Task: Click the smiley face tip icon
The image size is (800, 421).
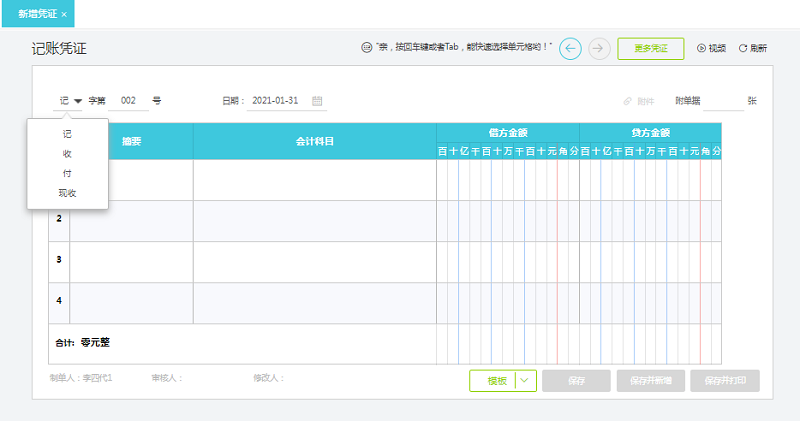Action: (x=367, y=48)
